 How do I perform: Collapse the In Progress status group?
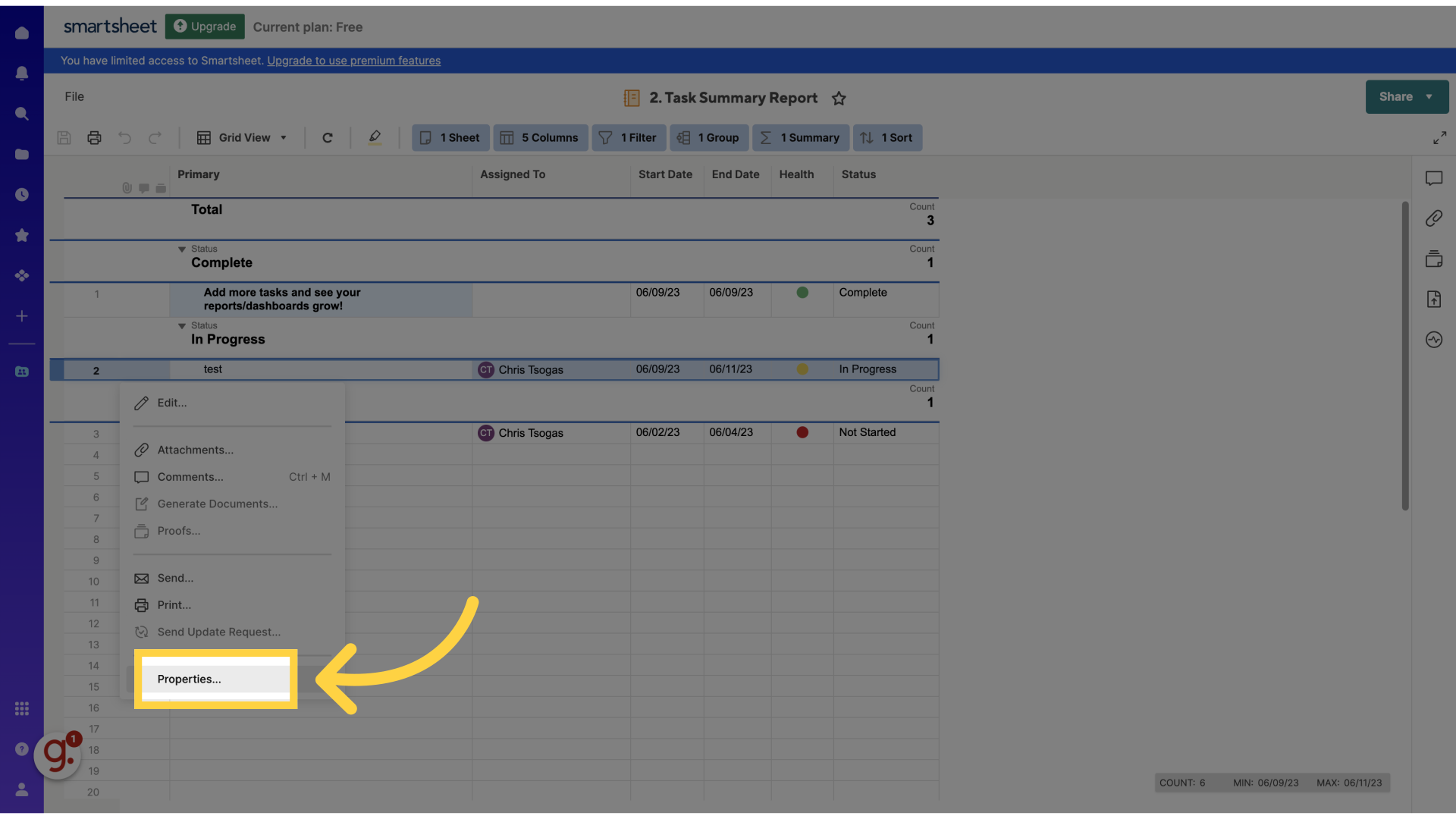click(182, 326)
